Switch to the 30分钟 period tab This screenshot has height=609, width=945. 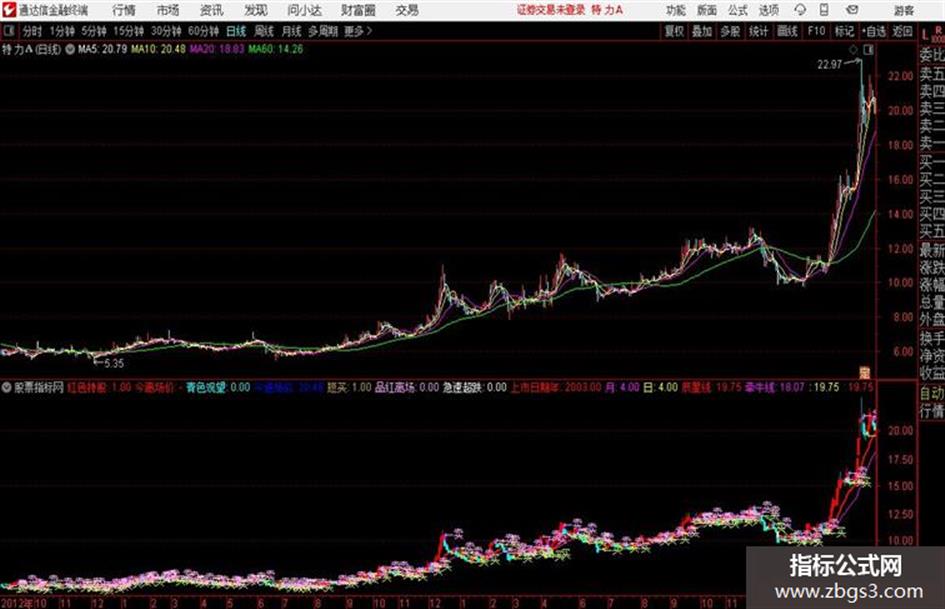point(166,31)
